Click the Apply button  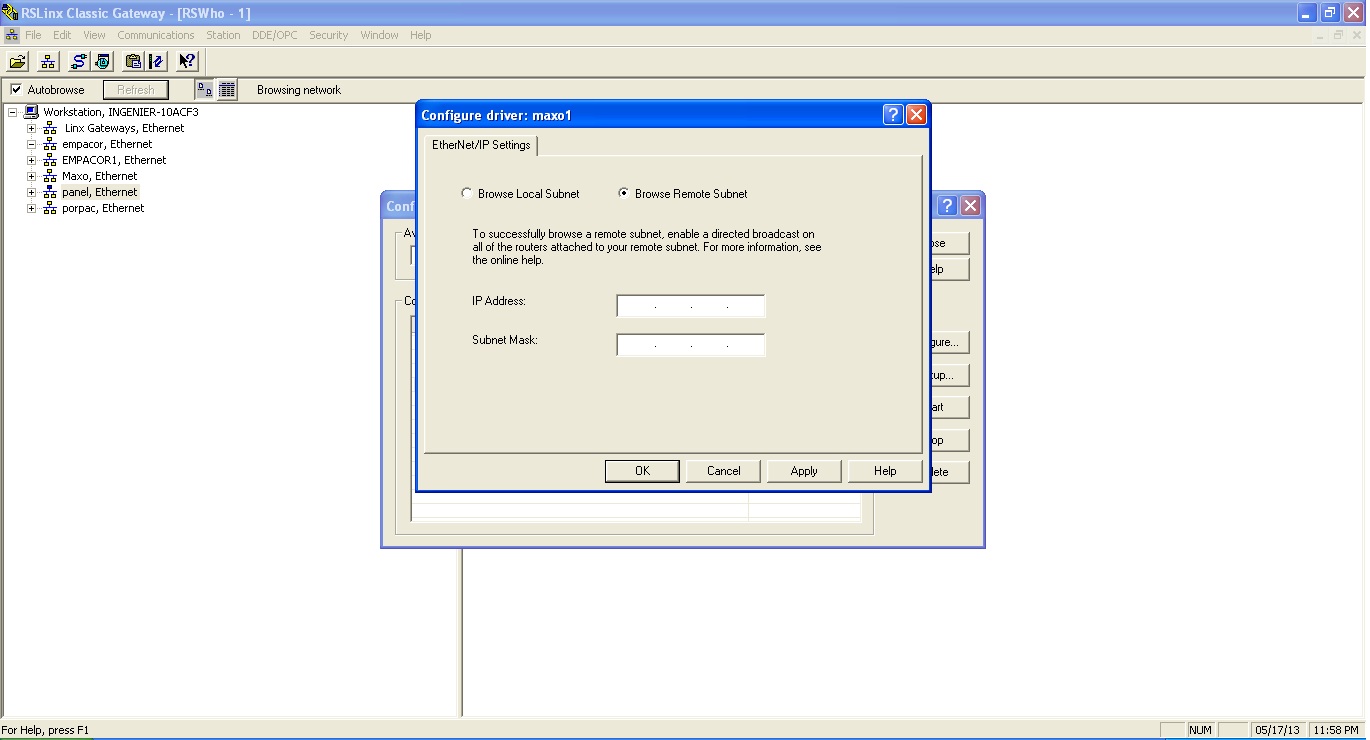(804, 471)
